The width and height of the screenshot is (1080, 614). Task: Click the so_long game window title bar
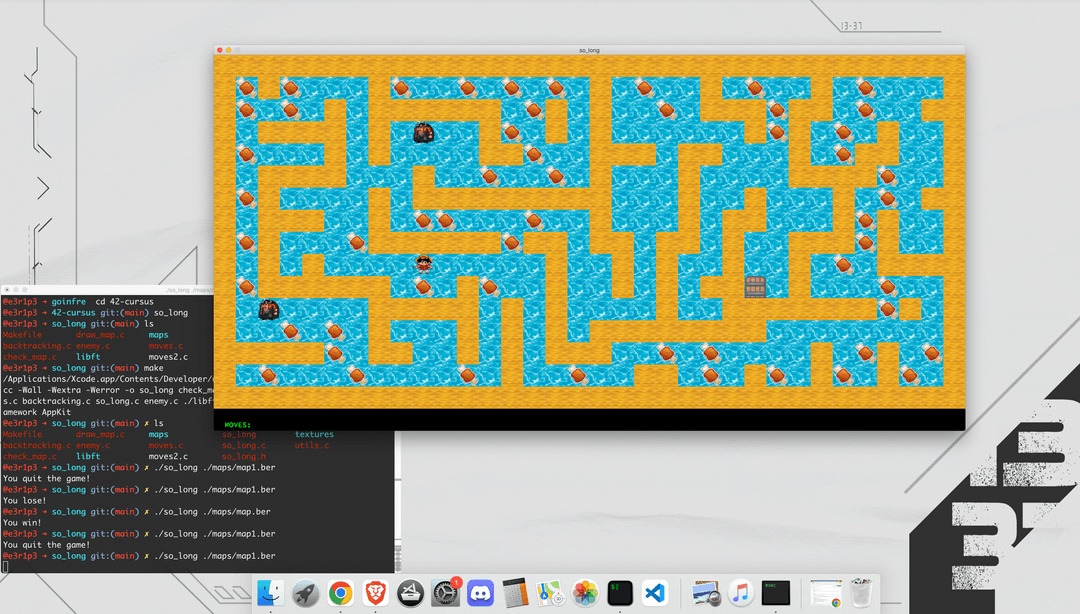590,50
